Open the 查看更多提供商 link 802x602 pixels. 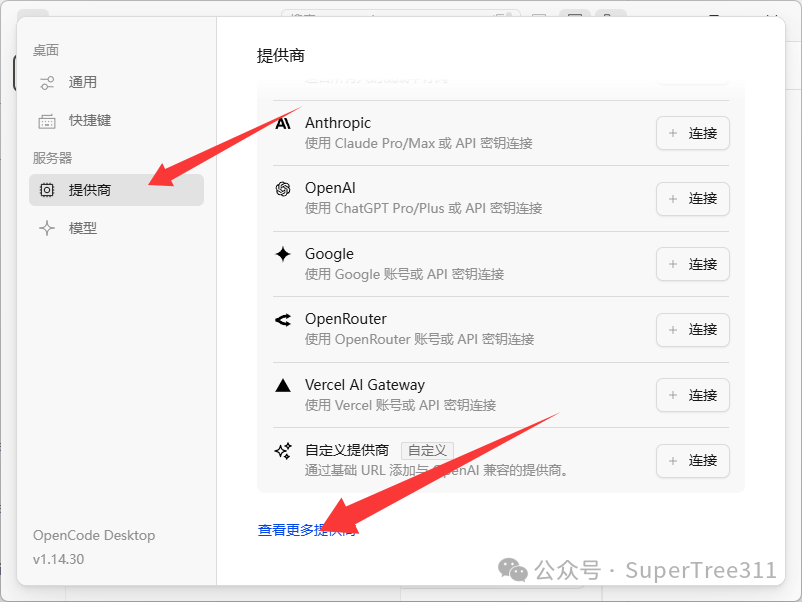click(x=306, y=530)
